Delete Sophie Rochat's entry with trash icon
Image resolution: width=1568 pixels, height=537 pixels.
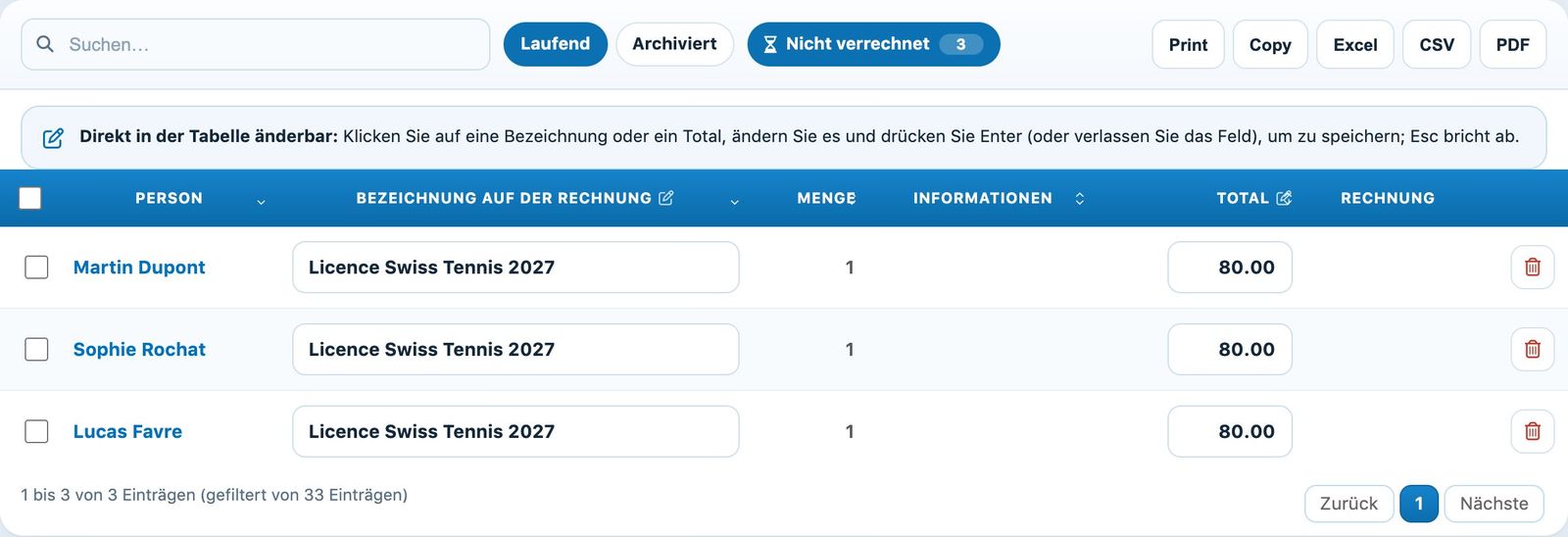pos(1533,350)
